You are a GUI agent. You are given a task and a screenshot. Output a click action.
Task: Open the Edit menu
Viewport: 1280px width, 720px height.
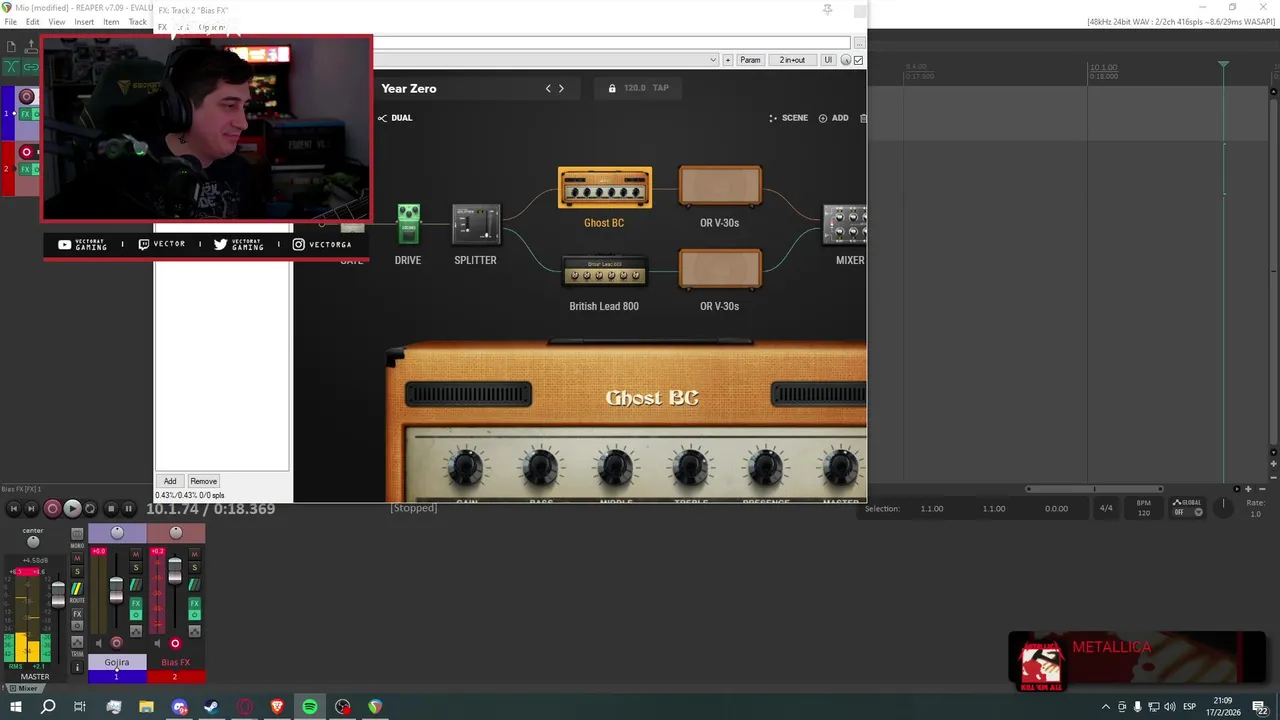click(x=33, y=22)
